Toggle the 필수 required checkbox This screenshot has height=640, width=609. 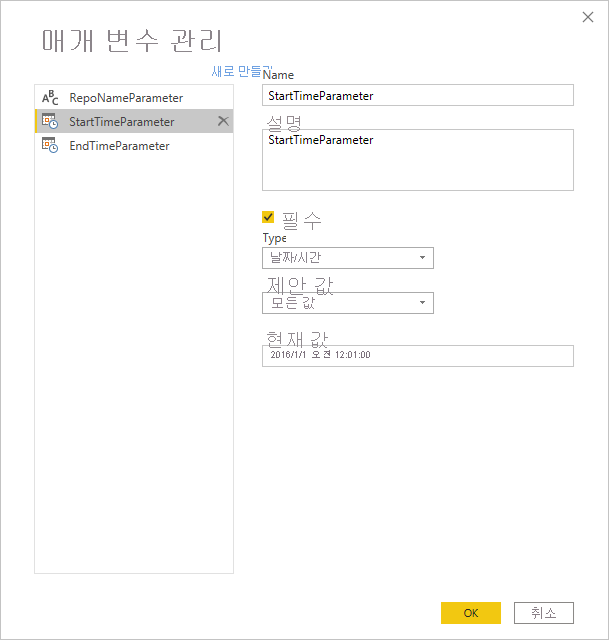click(268, 217)
